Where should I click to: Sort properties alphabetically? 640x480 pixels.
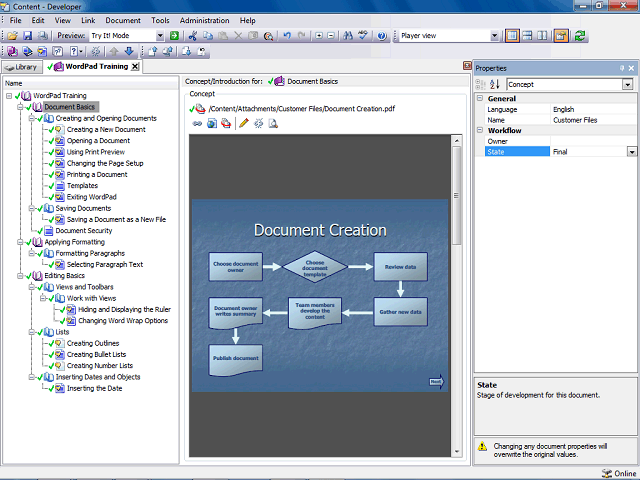pos(494,85)
